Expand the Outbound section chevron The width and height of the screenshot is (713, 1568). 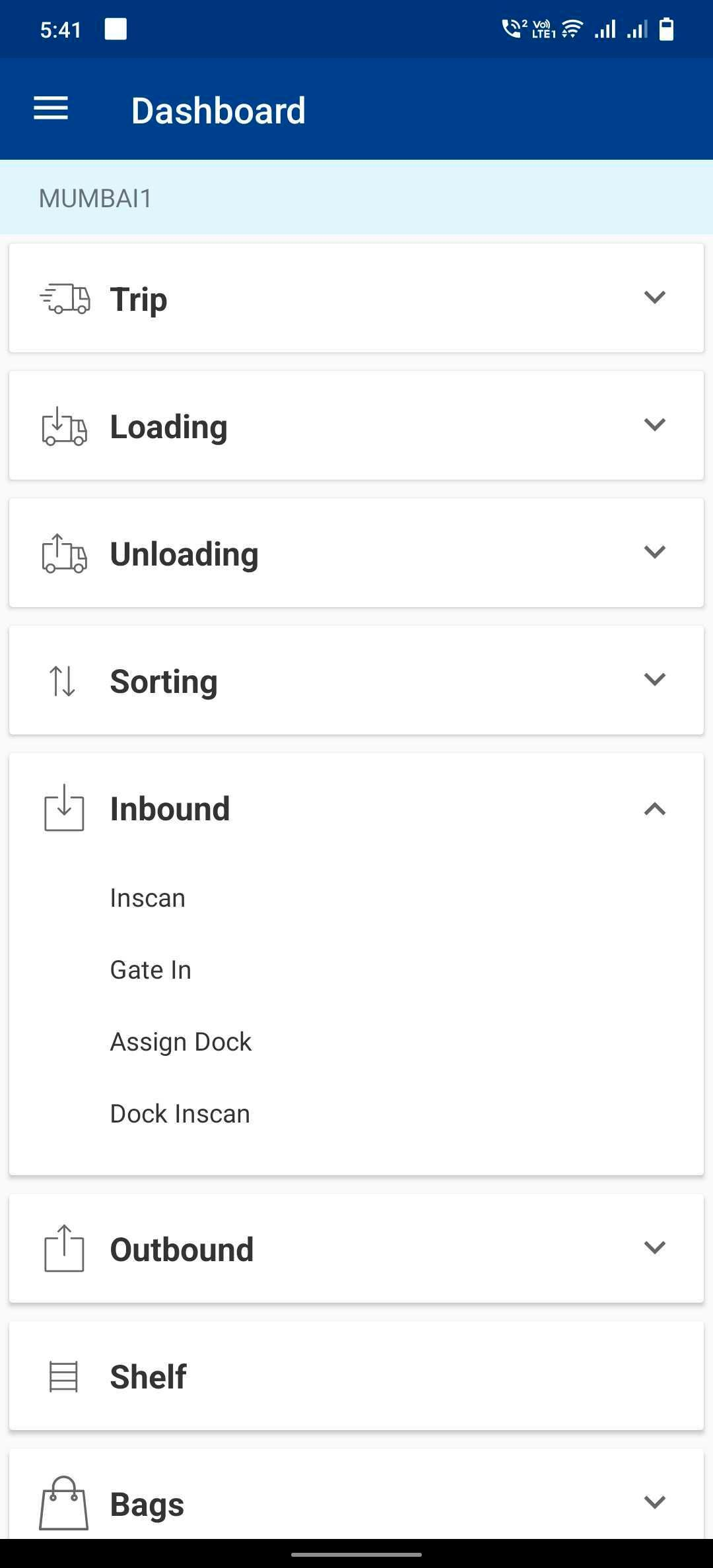[x=654, y=1247]
